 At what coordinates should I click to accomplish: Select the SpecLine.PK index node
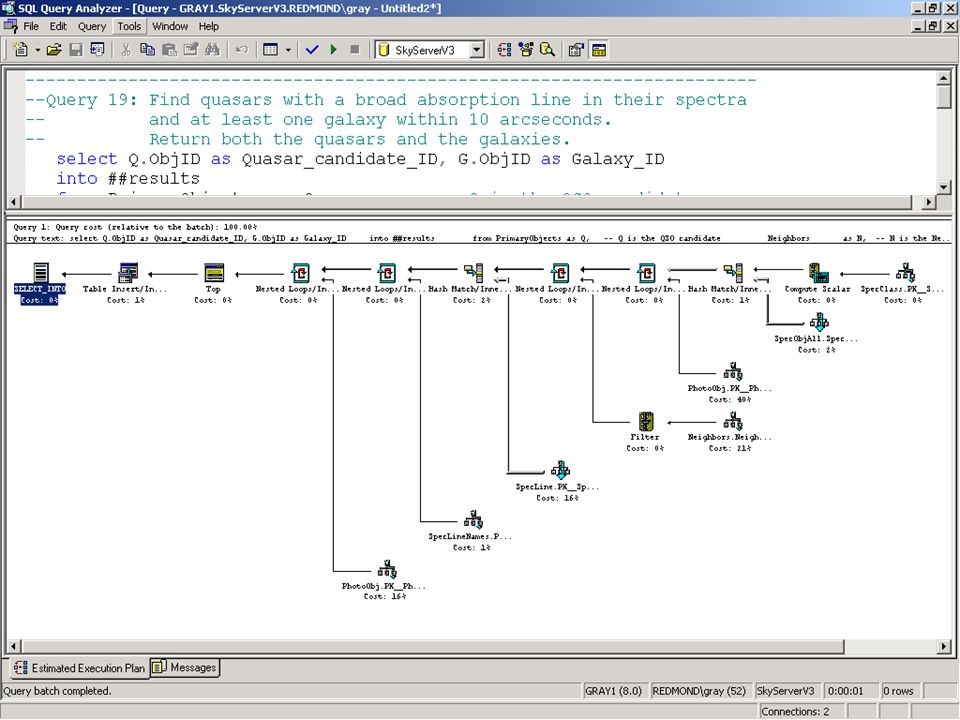point(558,481)
